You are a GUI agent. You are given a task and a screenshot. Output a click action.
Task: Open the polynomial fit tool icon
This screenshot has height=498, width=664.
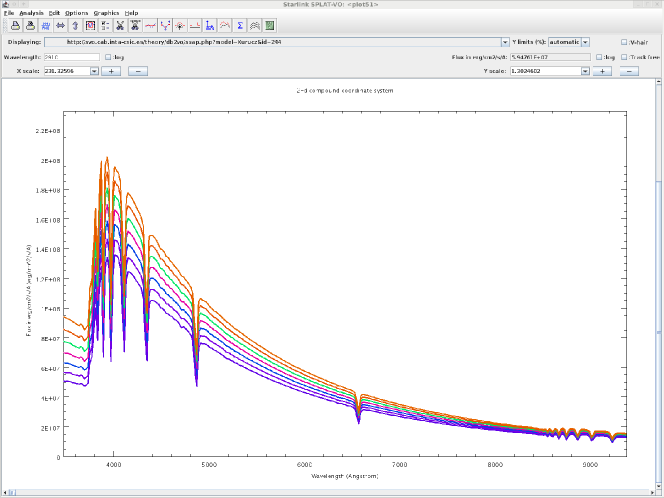tap(150, 25)
